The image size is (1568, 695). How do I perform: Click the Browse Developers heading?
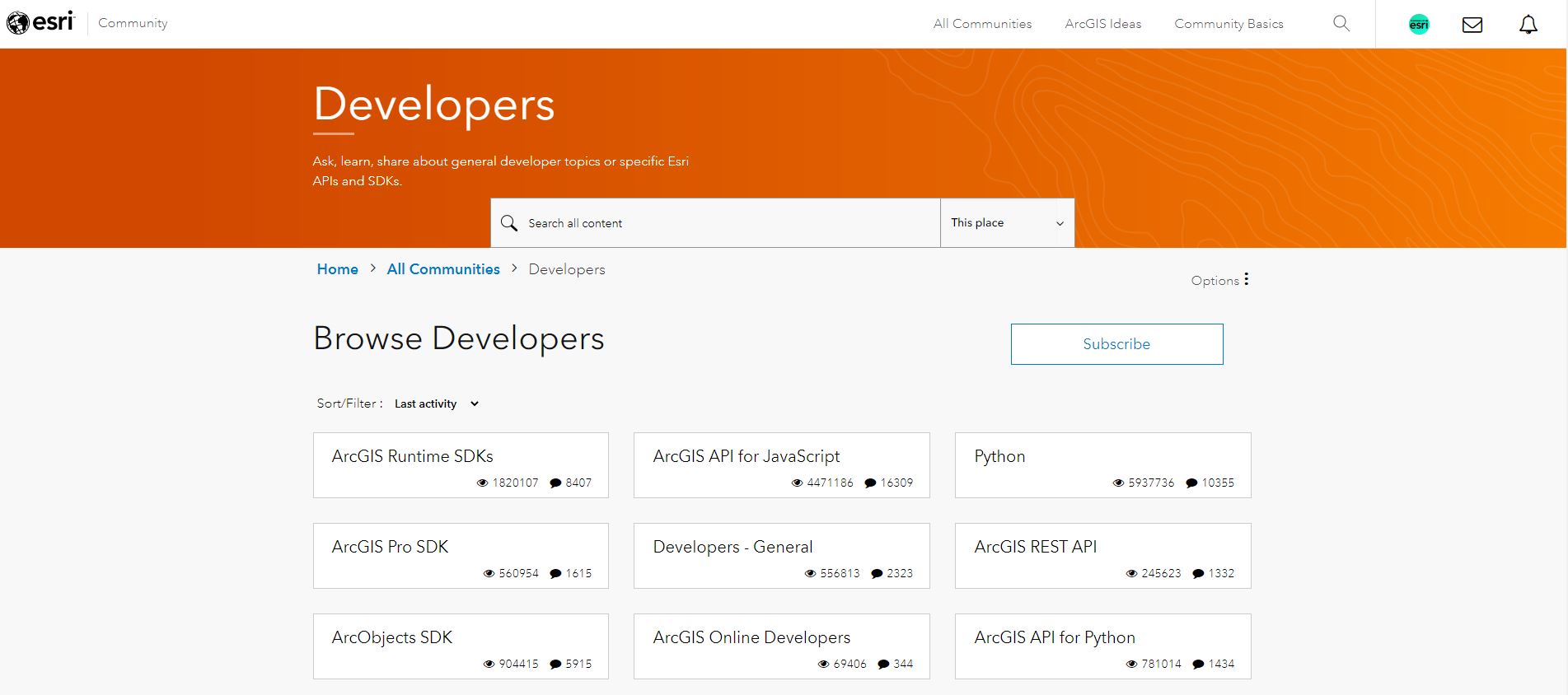click(459, 338)
